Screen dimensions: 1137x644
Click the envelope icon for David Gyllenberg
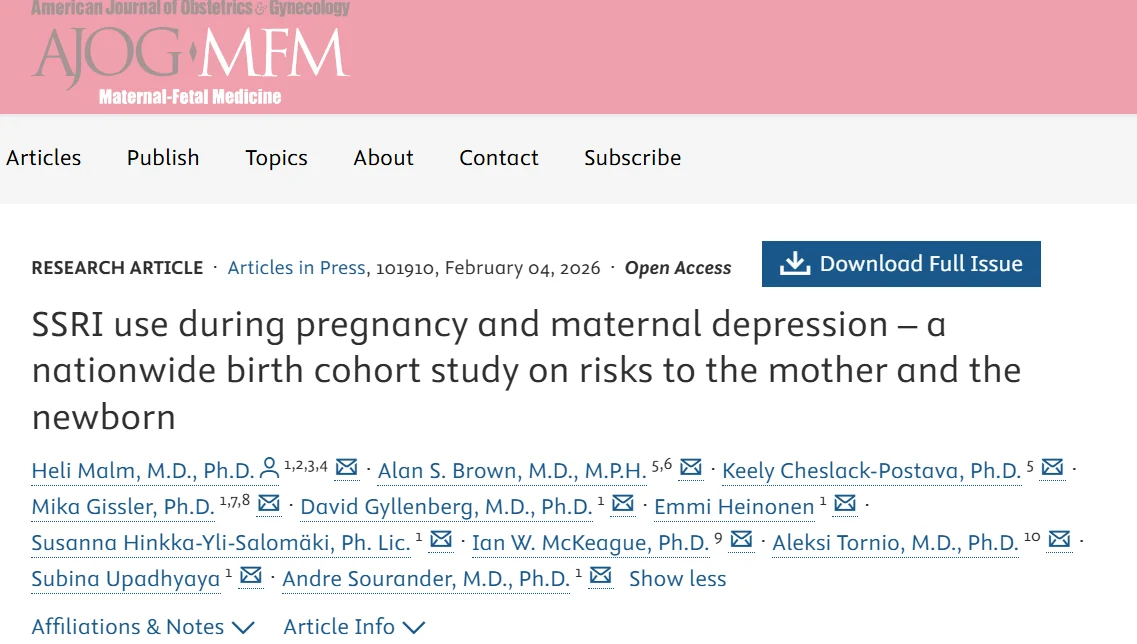click(x=623, y=503)
